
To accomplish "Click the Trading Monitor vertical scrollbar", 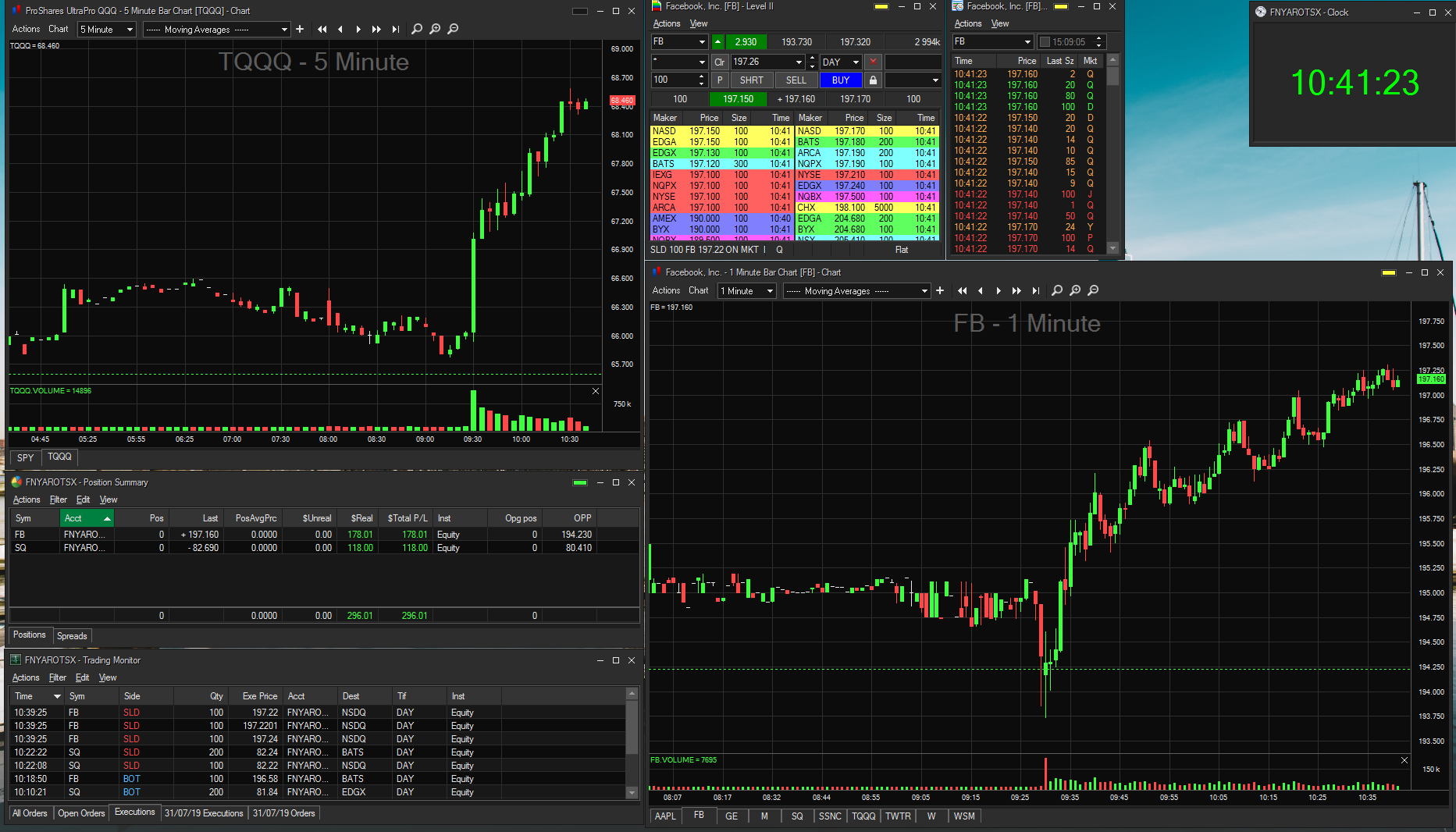I will coord(632,743).
